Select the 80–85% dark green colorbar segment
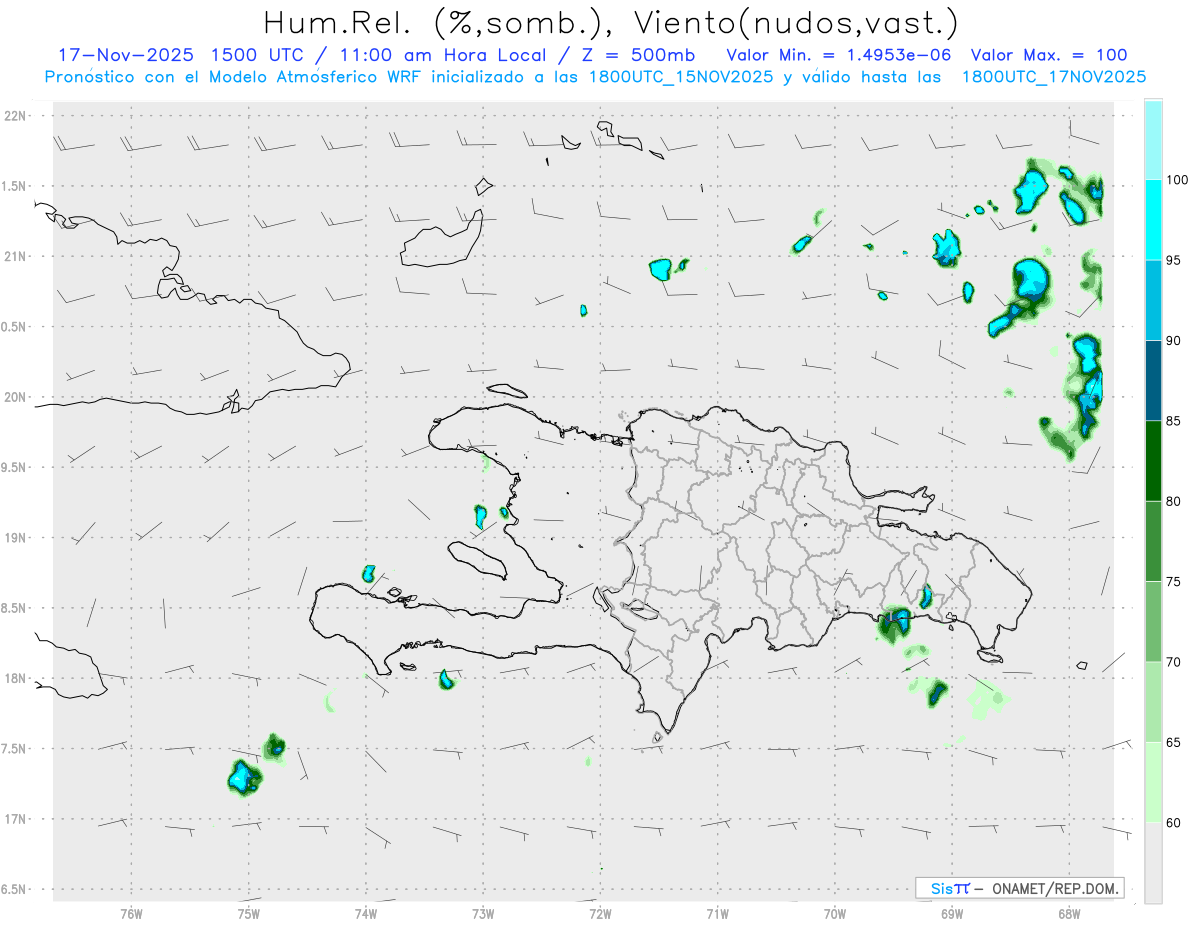The width and height of the screenshot is (1200, 927). (1153, 461)
